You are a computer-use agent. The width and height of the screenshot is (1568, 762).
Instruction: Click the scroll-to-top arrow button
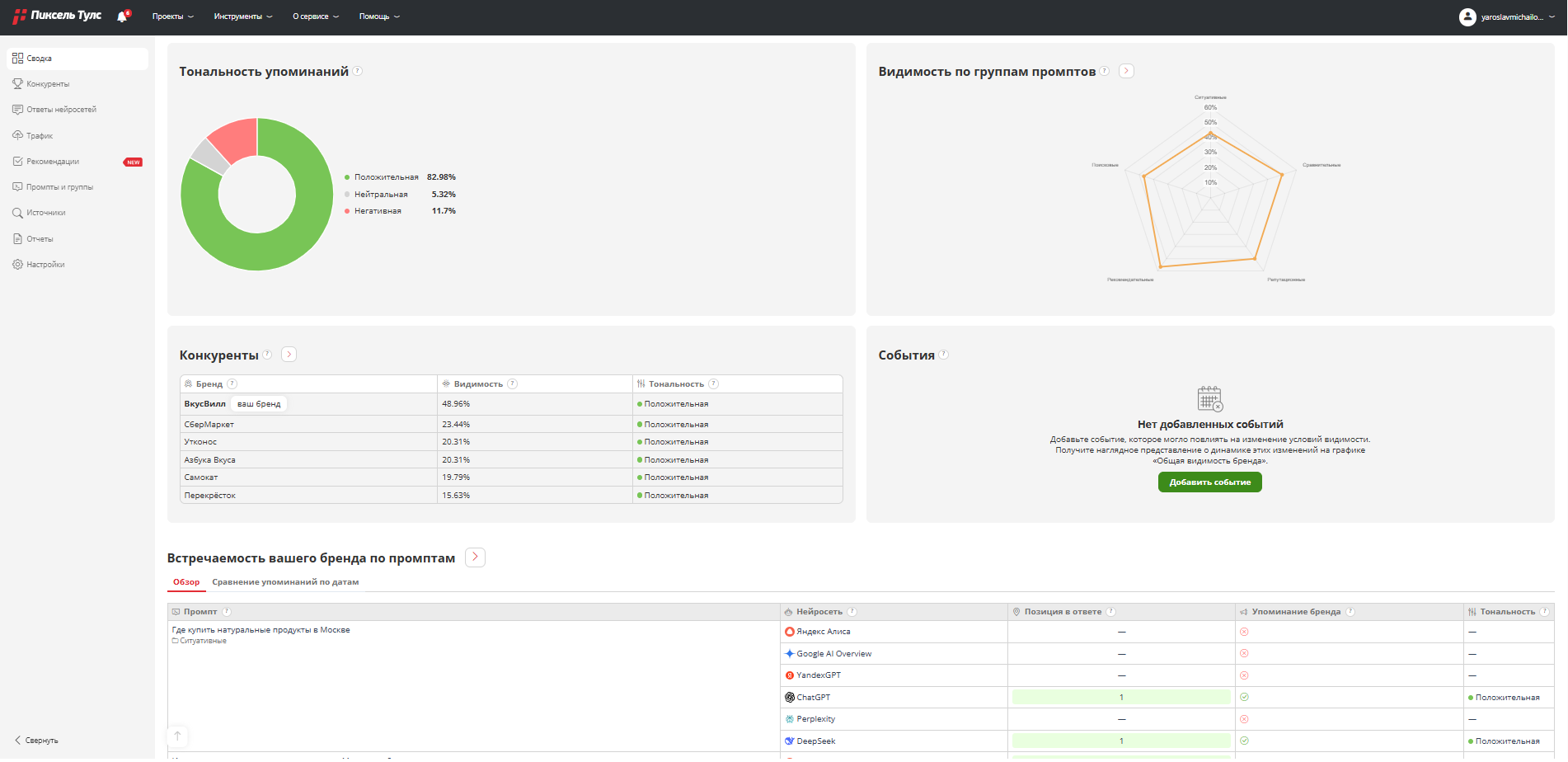(177, 736)
